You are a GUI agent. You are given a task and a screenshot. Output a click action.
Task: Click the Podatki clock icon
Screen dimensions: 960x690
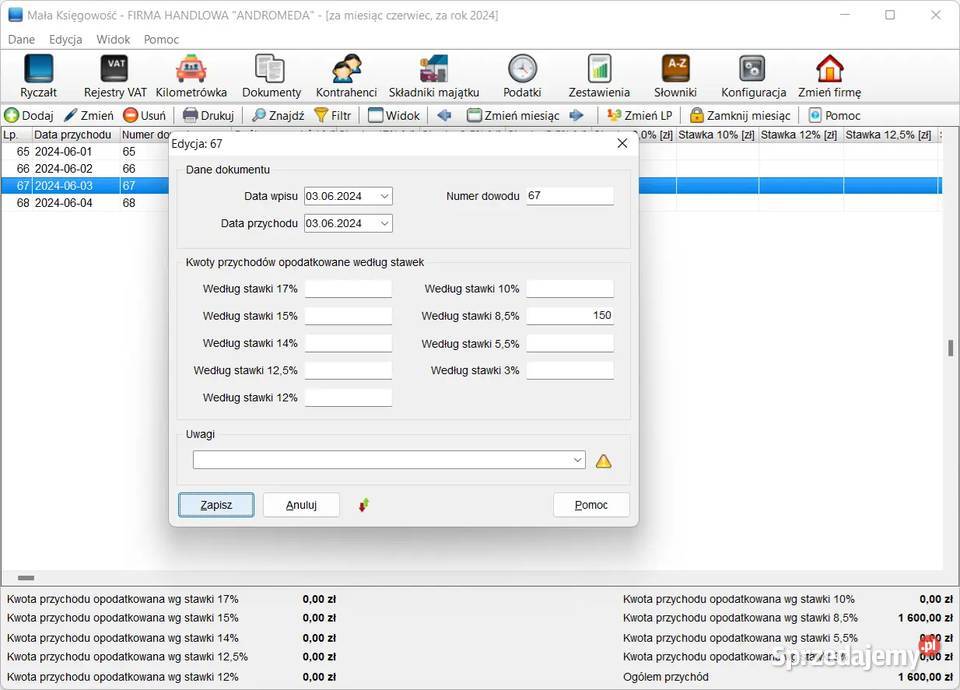(x=522, y=76)
